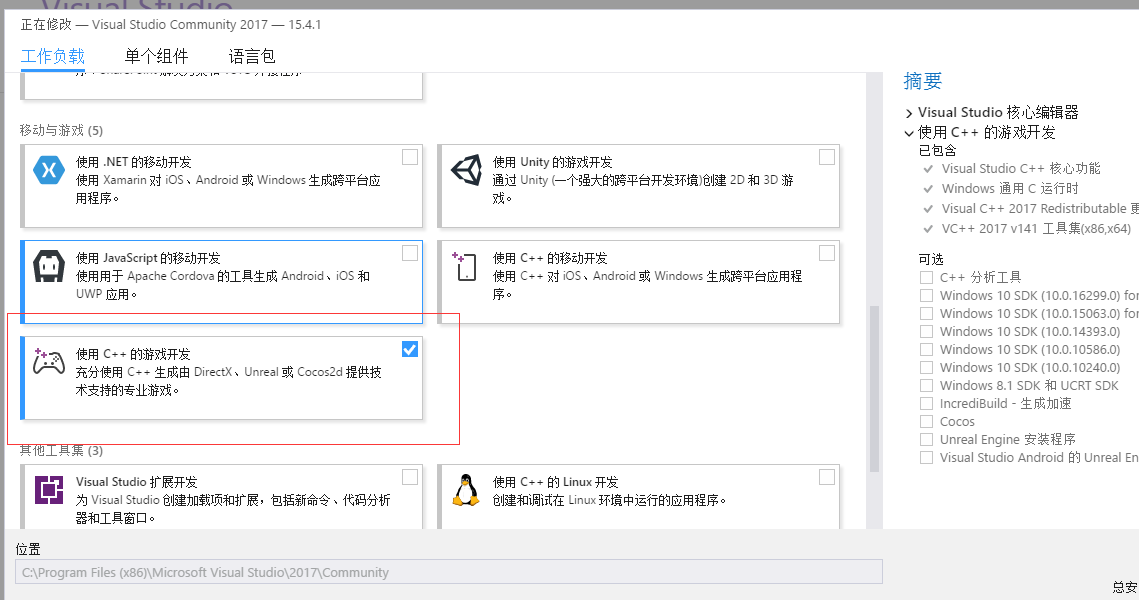1139x600 pixels.
Task: Click the 使用 Unity 的游戏开发 title text
Action: pos(553,162)
